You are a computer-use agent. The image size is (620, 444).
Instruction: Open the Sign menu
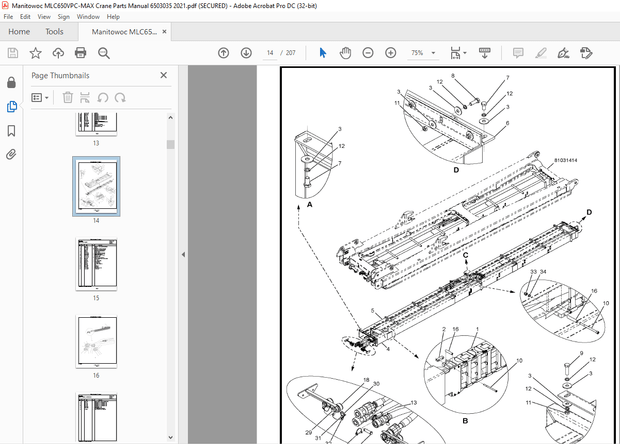64,17
